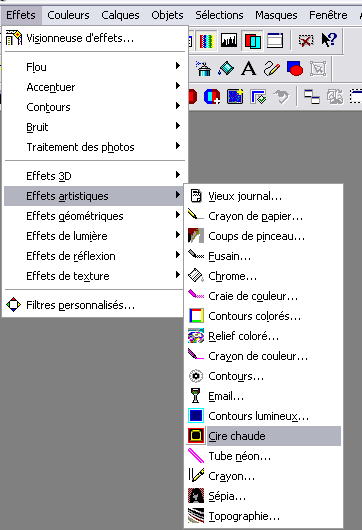This screenshot has width=362, height=530.
Task: Click the histogram window icon
Action: (x=229, y=41)
